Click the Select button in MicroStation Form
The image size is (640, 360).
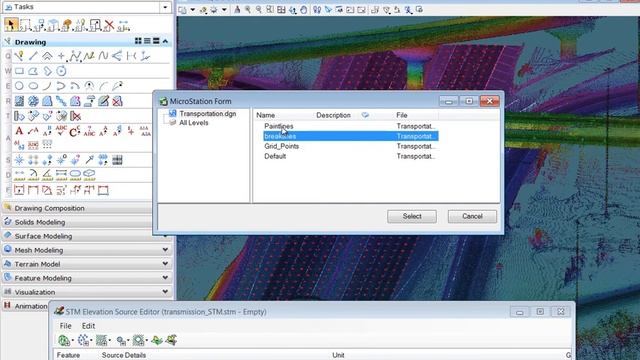[412, 216]
